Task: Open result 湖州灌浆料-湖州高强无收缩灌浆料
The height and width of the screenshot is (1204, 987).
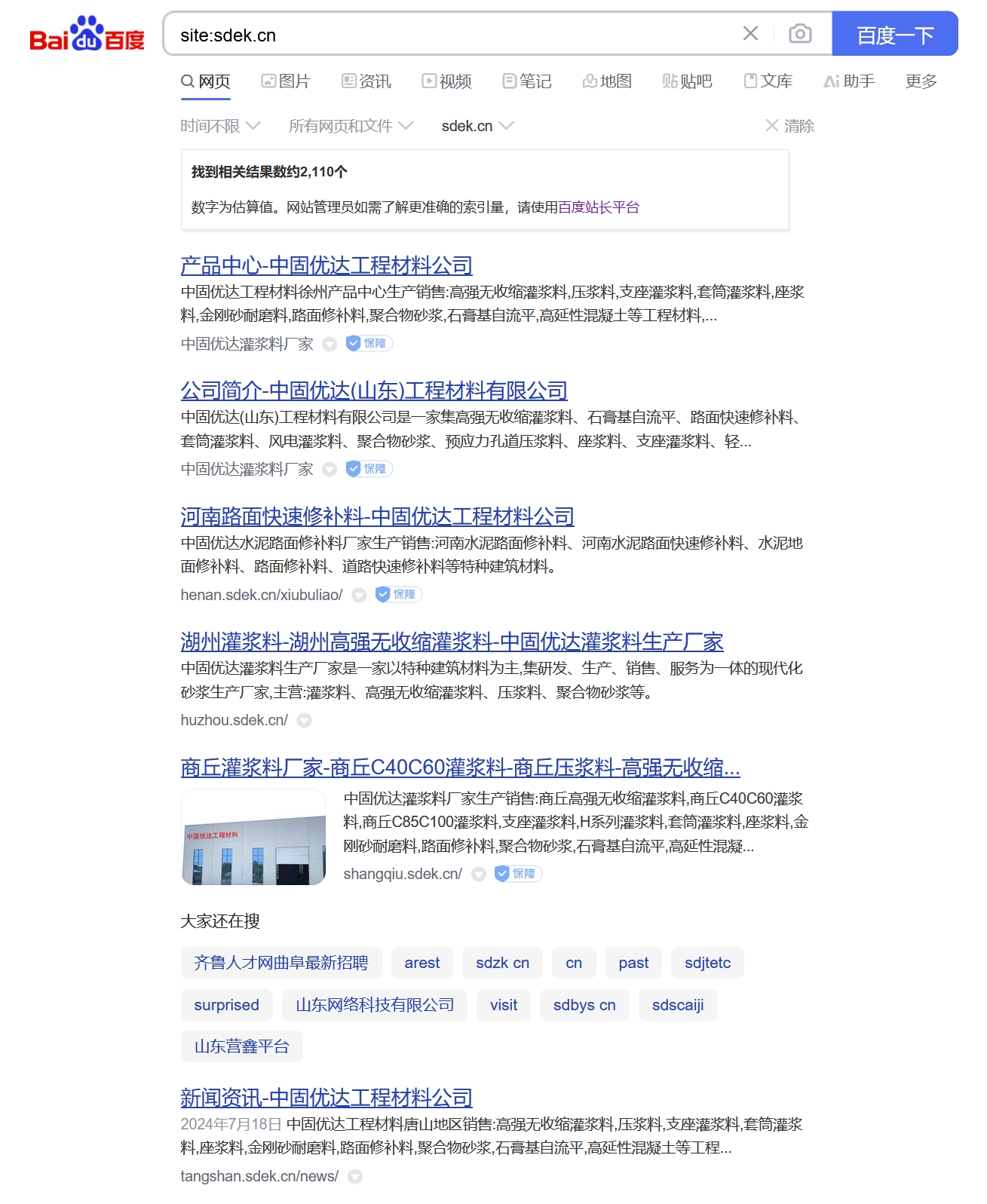Action: pos(452,642)
